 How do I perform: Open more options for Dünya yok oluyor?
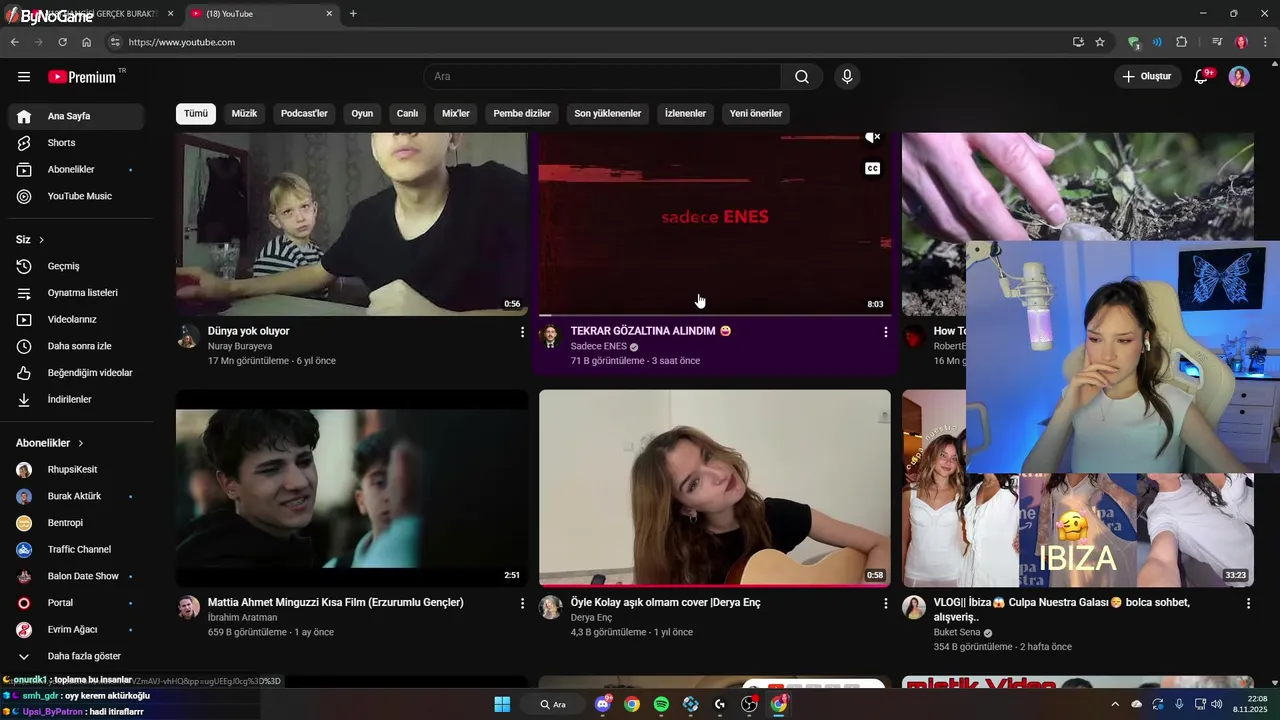522,332
